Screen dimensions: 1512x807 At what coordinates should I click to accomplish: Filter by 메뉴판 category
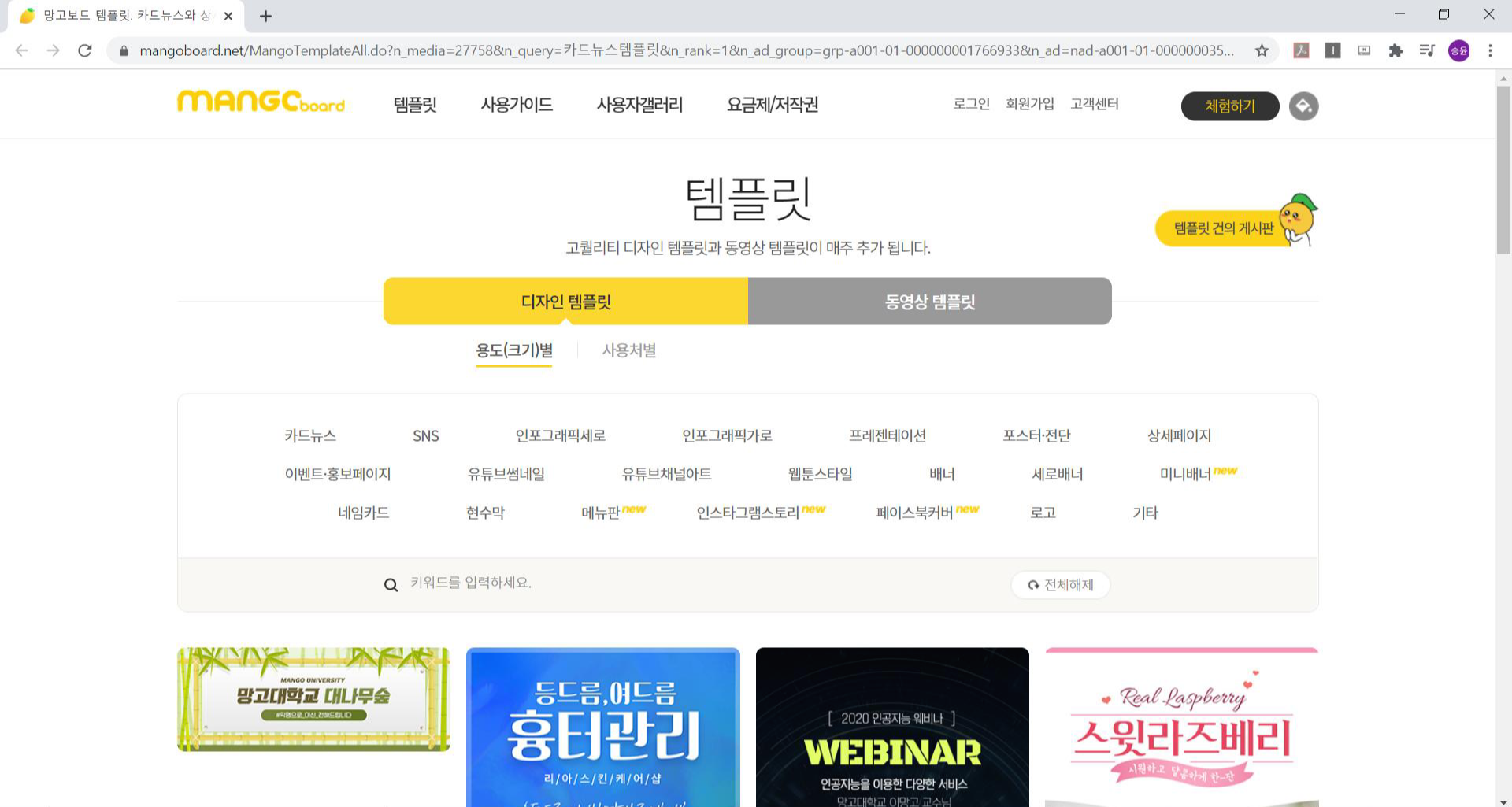tap(601, 513)
